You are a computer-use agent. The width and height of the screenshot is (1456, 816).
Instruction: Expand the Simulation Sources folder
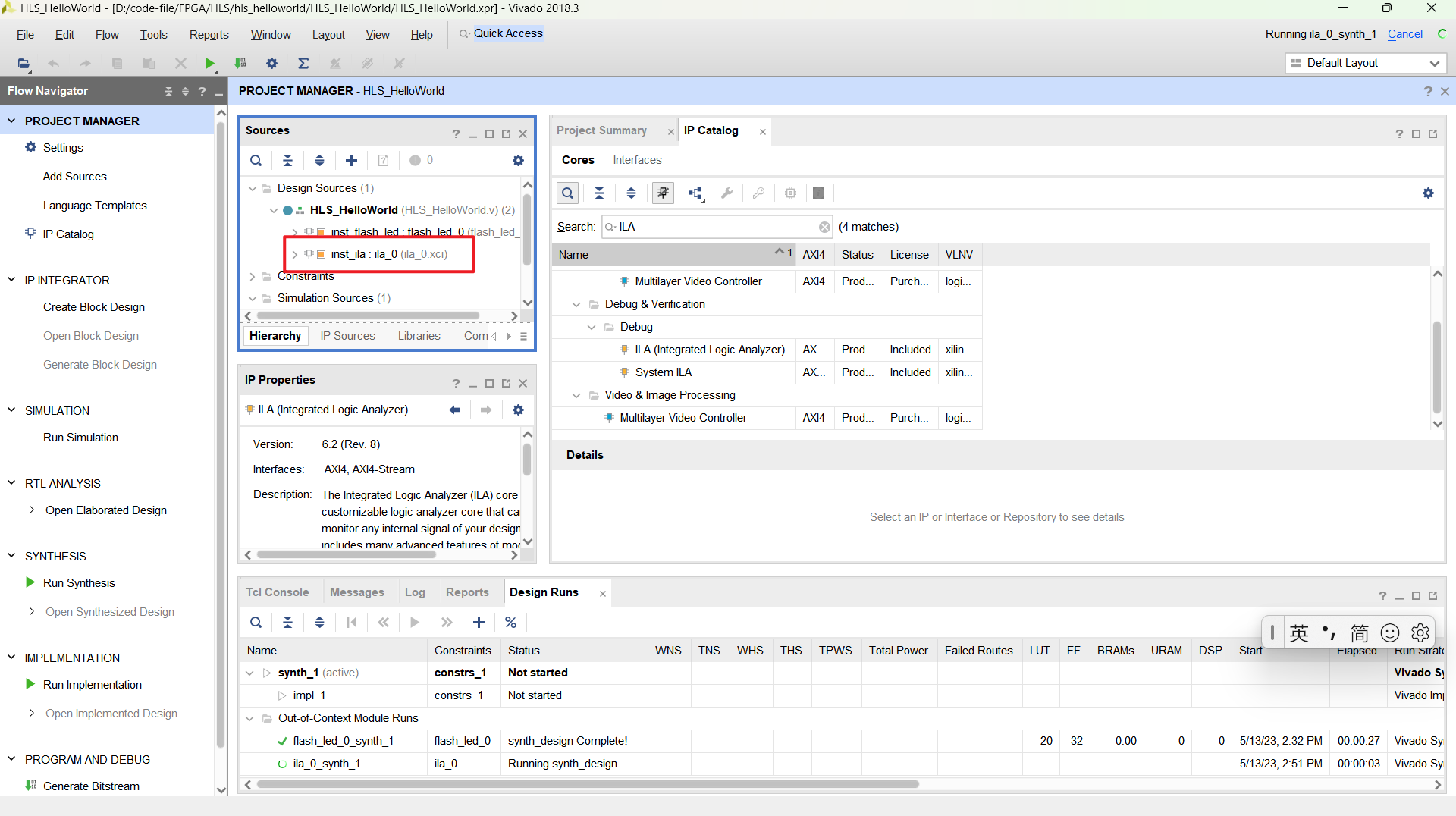pyautogui.click(x=253, y=298)
